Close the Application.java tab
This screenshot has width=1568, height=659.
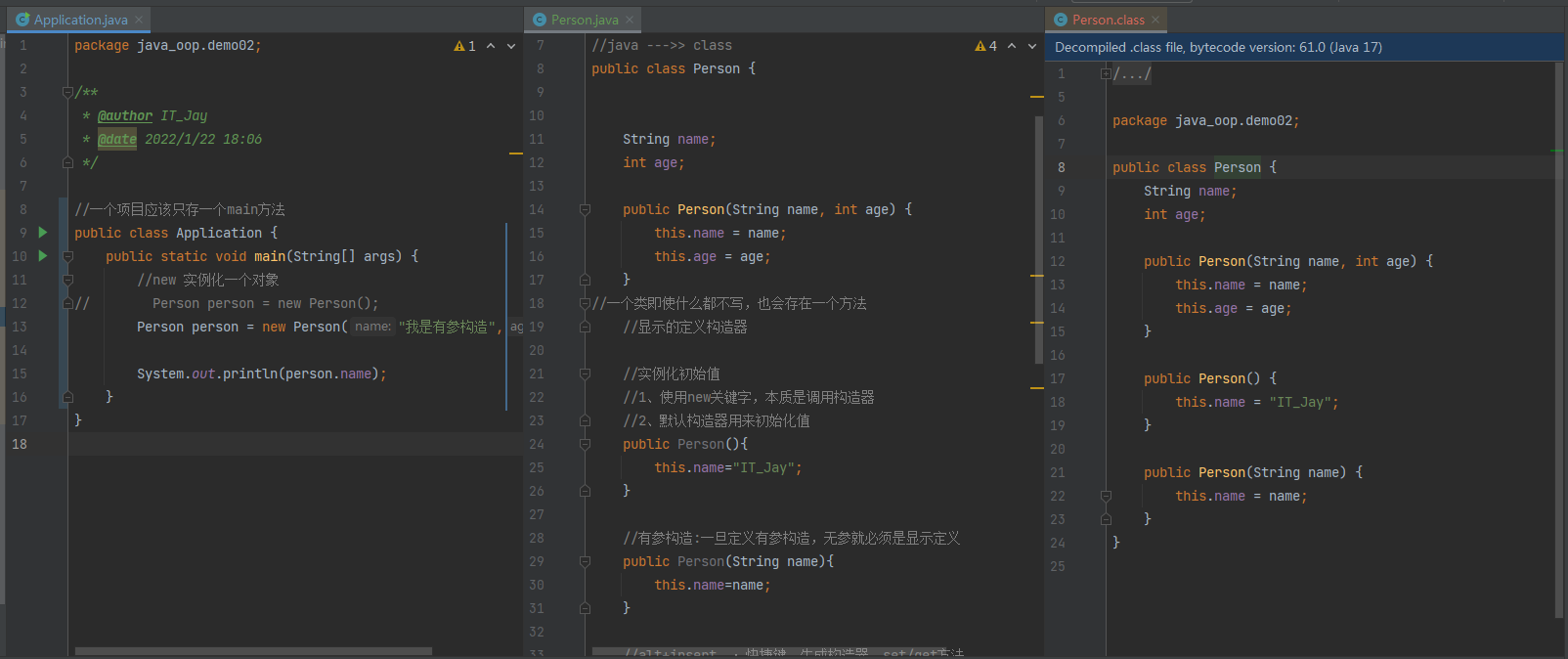point(140,20)
